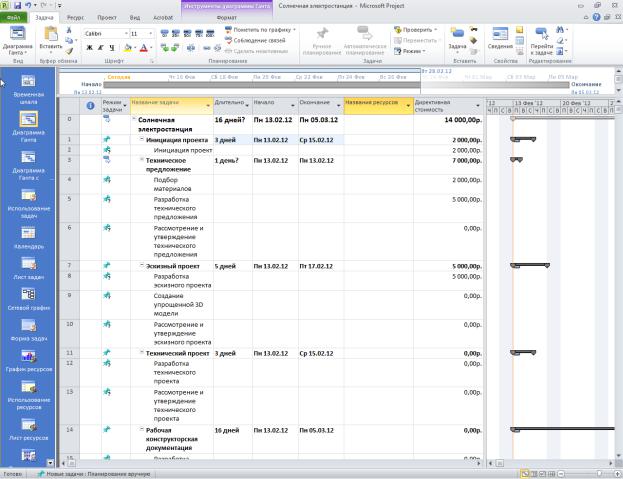Toggle underline Ч formatting
Screen dimensions: 623x479
pos(112,48)
